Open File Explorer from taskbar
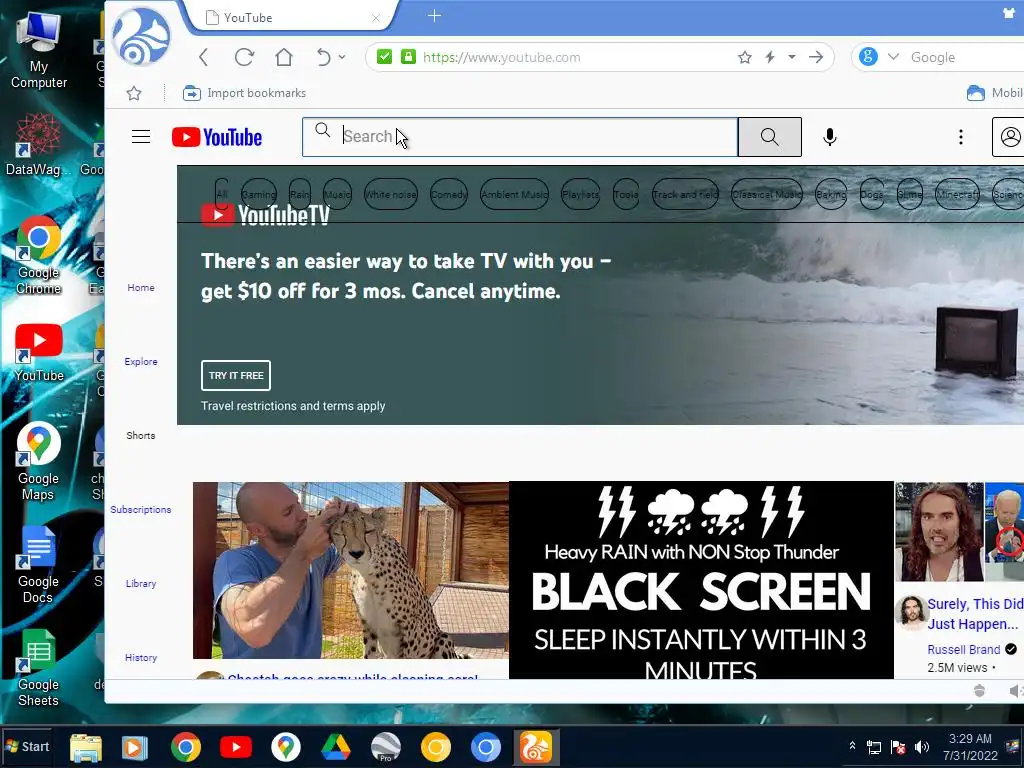 click(86, 747)
